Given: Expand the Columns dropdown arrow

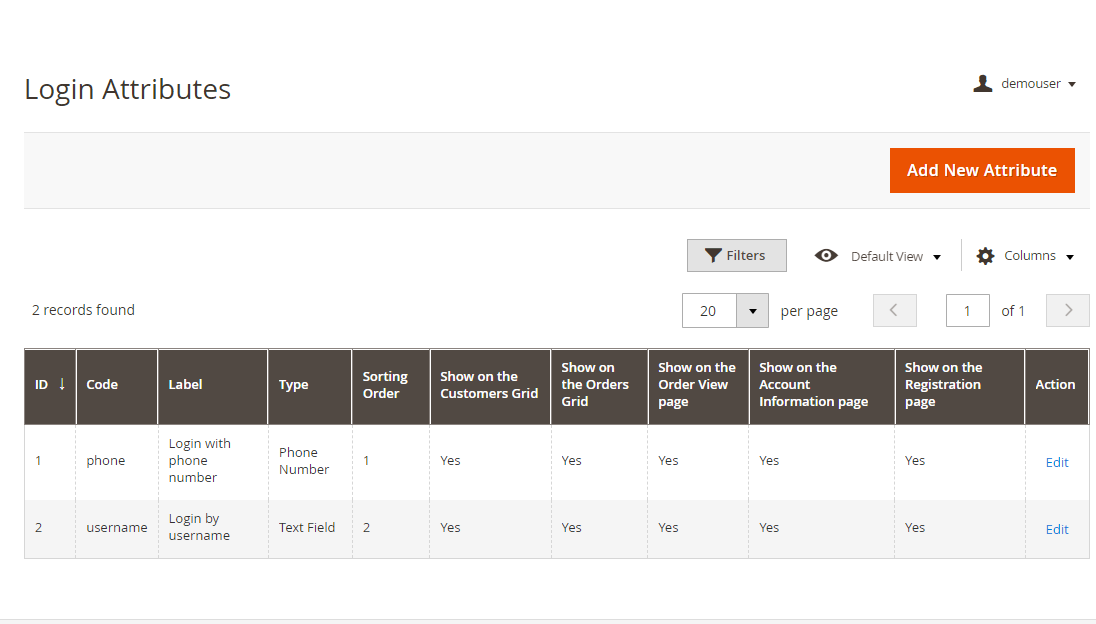Looking at the screenshot, I should coord(1069,257).
